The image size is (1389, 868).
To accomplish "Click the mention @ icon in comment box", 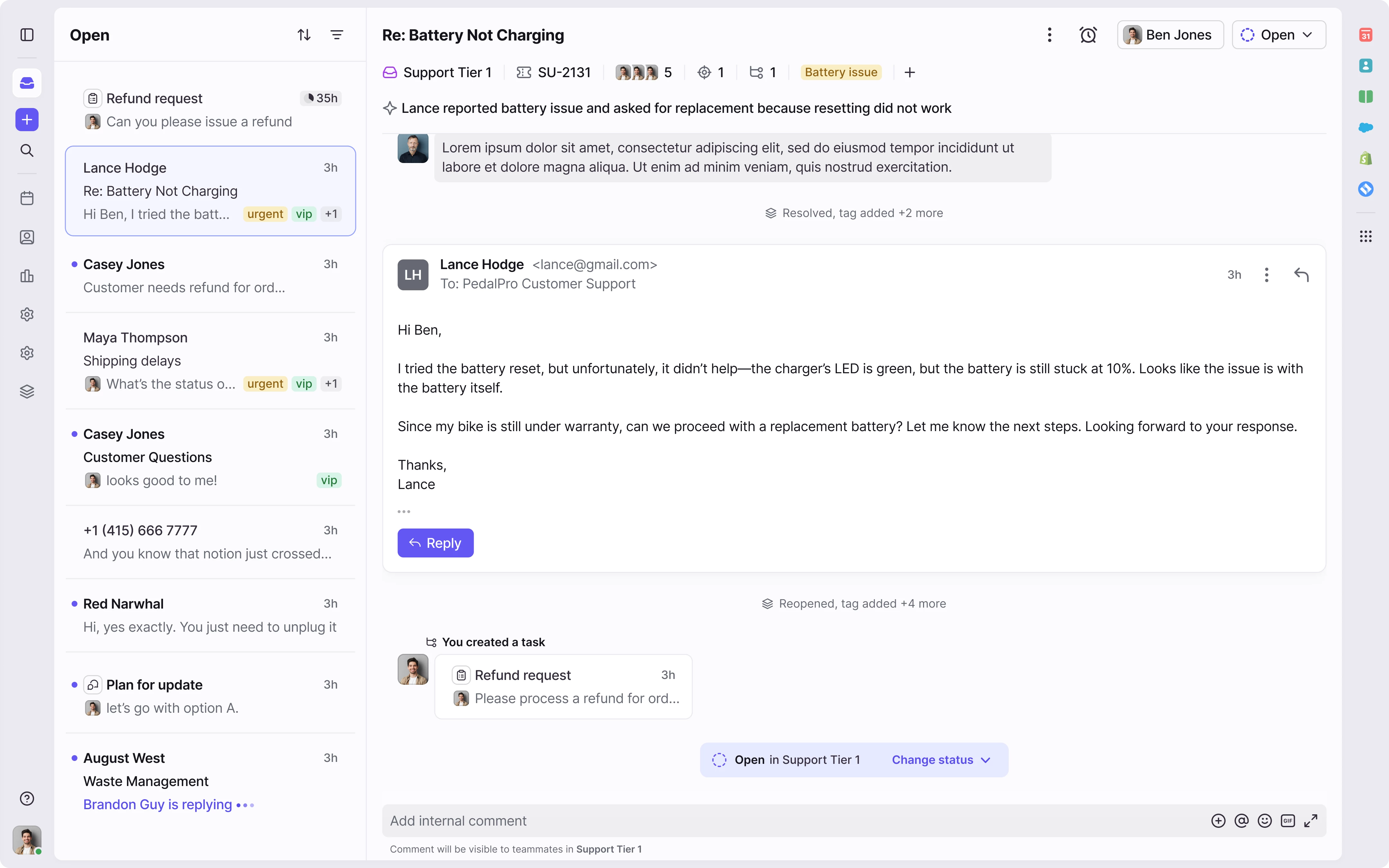I will click(1241, 821).
